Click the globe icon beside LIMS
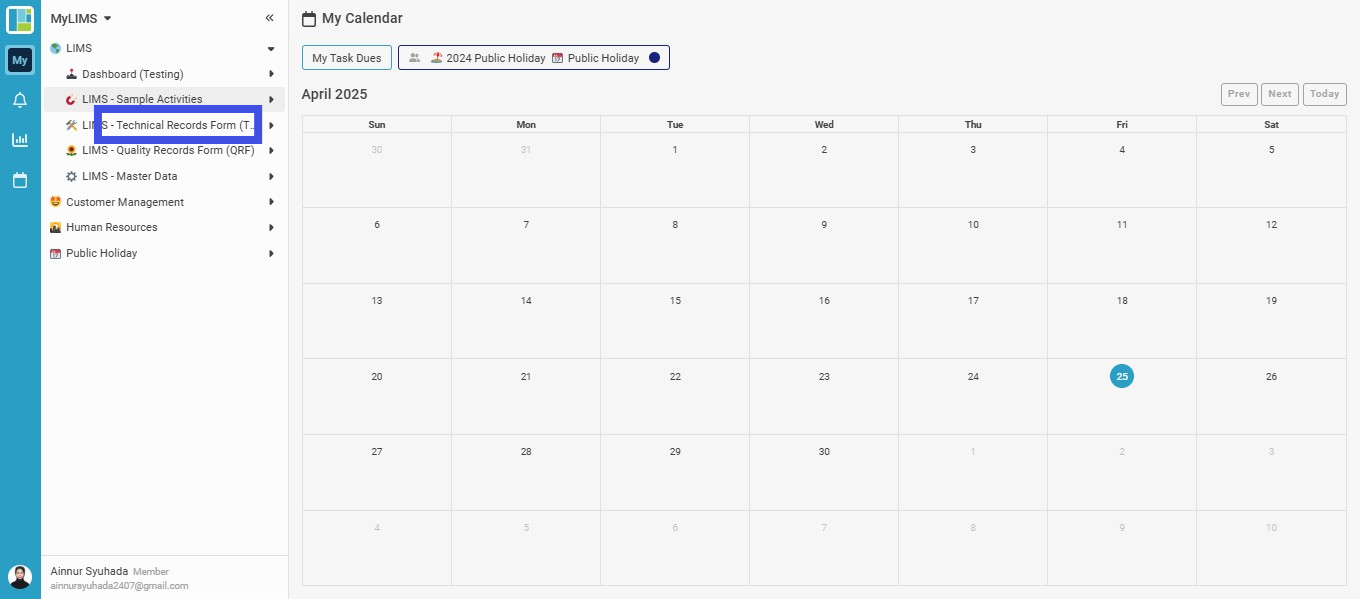The height and width of the screenshot is (599, 1360). coord(55,48)
